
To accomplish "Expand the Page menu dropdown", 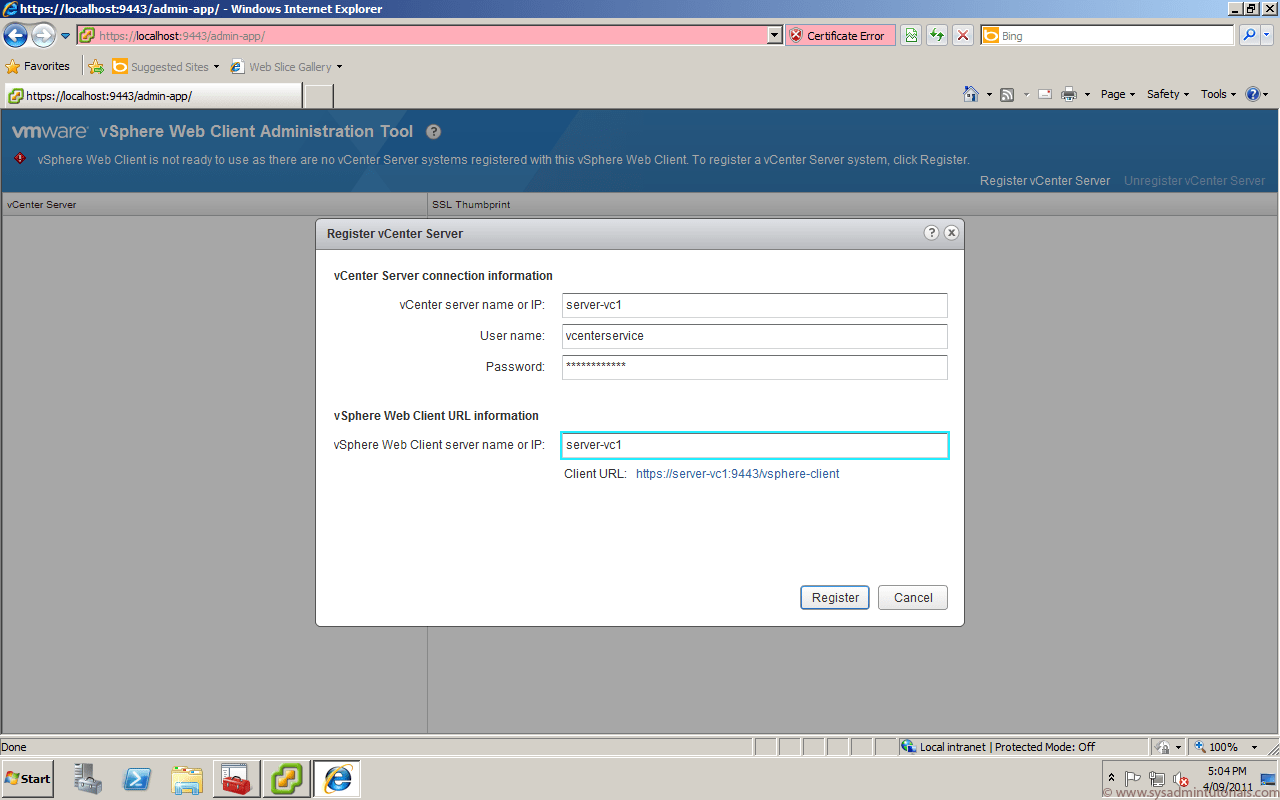I will [1117, 93].
